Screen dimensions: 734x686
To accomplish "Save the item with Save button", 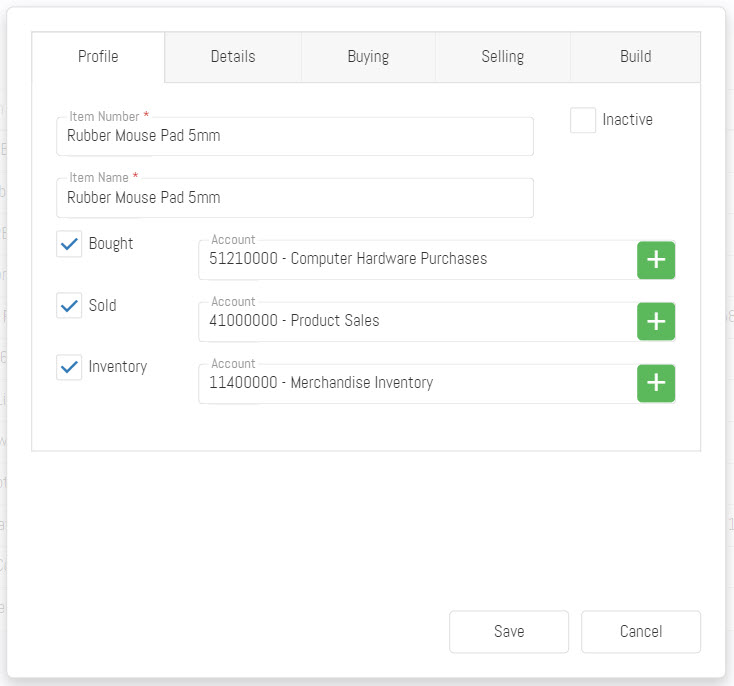I will point(509,632).
